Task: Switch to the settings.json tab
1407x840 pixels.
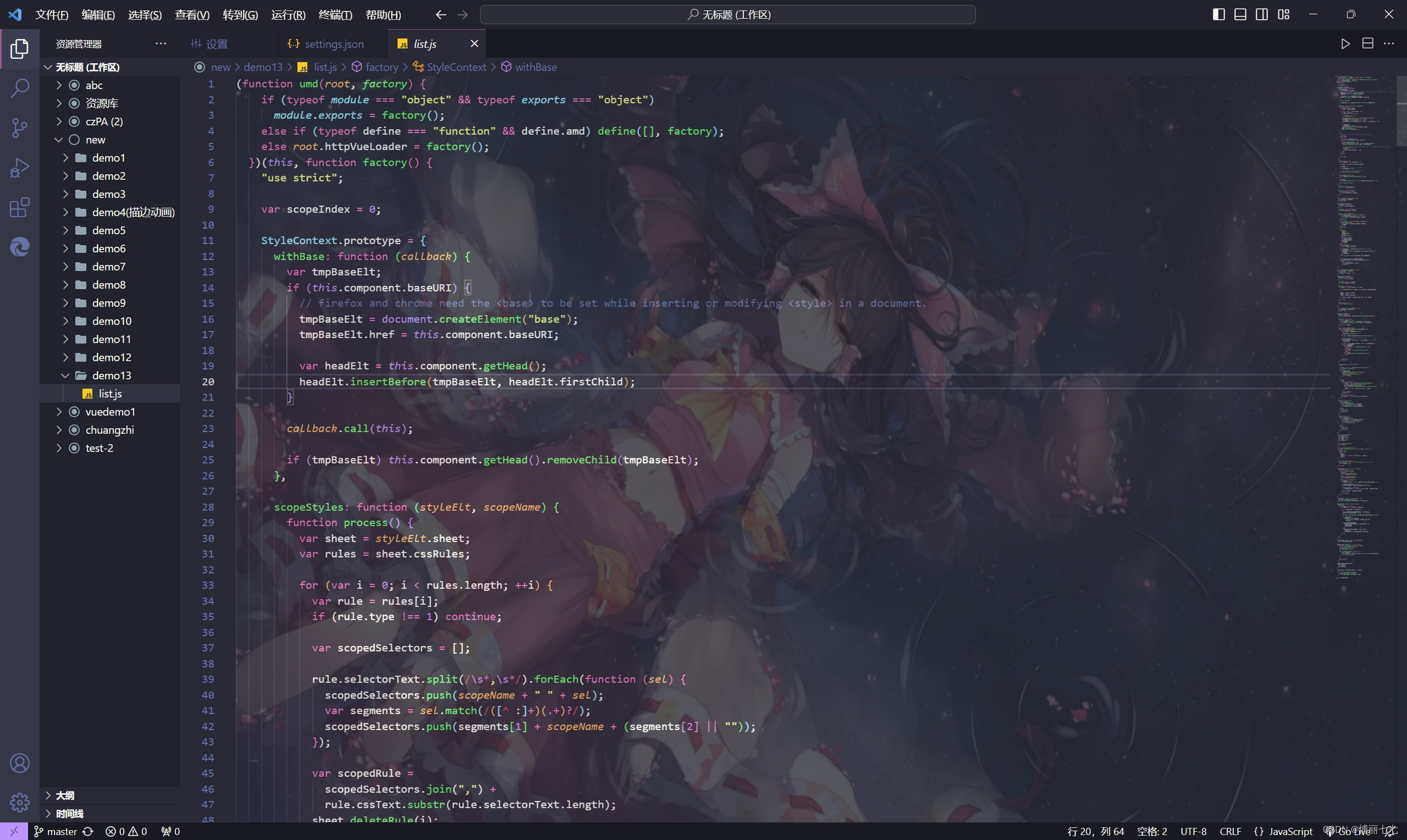Action: click(333, 44)
